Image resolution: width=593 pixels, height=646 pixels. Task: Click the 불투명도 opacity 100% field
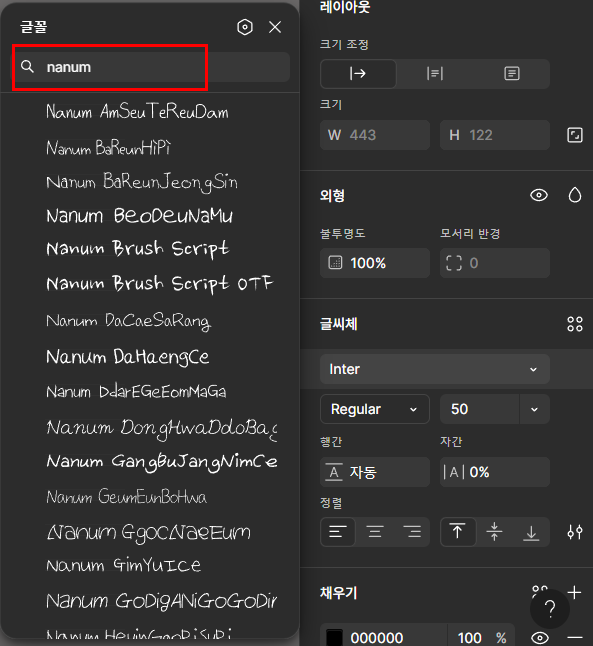pyautogui.click(x=375, y=263)
